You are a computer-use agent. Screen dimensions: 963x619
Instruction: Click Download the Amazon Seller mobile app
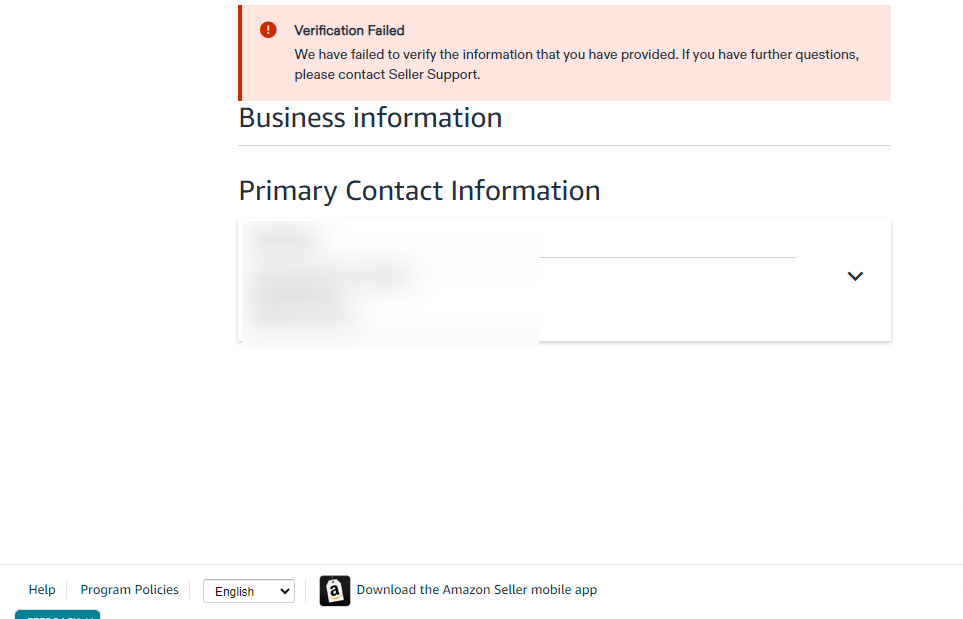477,590
